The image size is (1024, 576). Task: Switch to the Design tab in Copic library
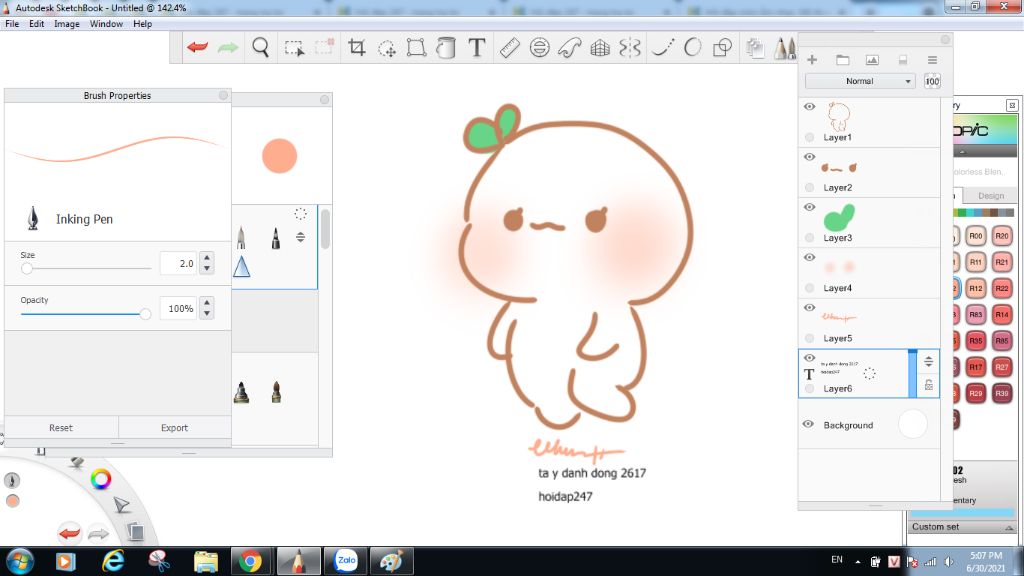tap(991, 195)
